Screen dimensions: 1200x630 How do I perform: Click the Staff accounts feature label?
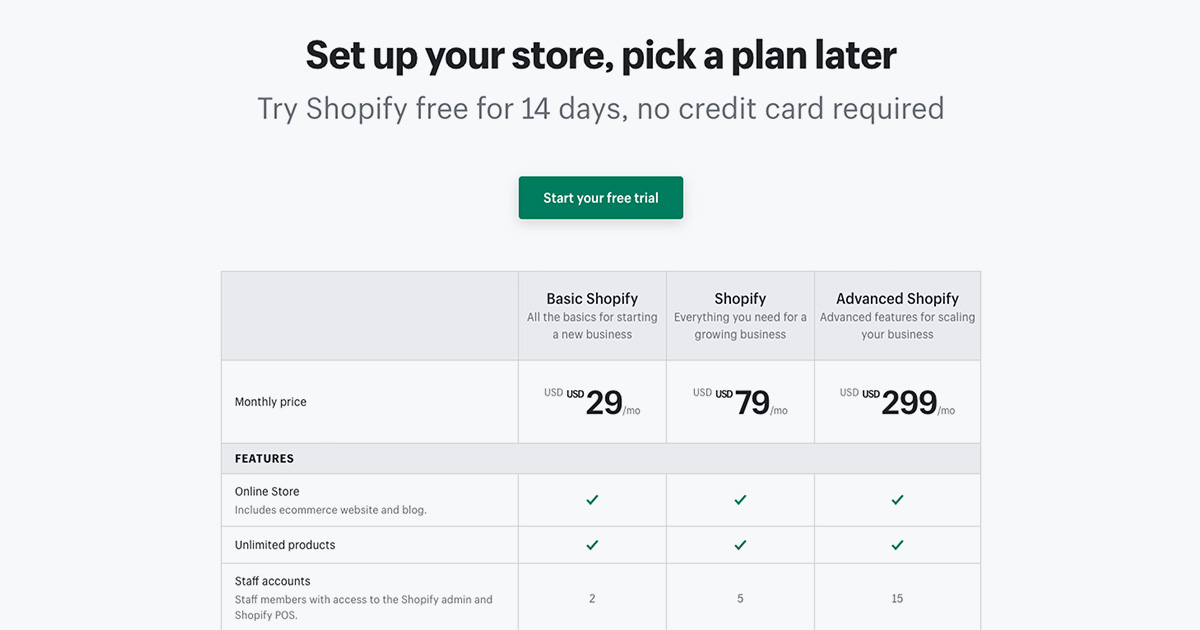[x=273, y=581]
